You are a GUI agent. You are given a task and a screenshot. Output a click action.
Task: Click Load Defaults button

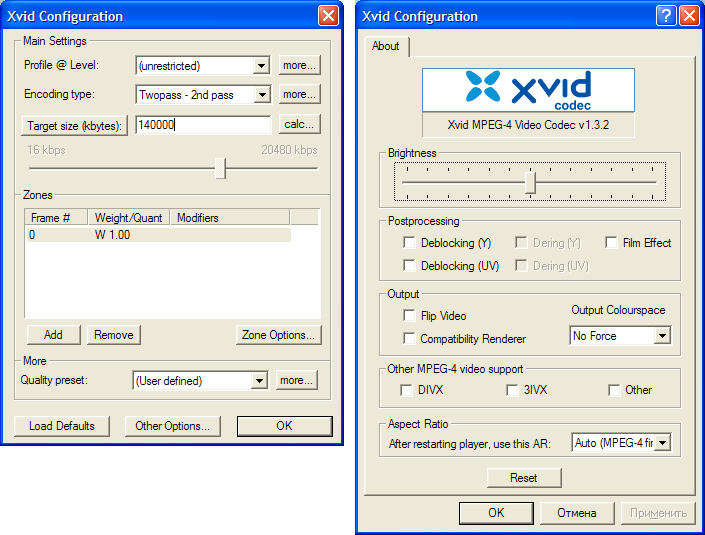pos(62,426)
